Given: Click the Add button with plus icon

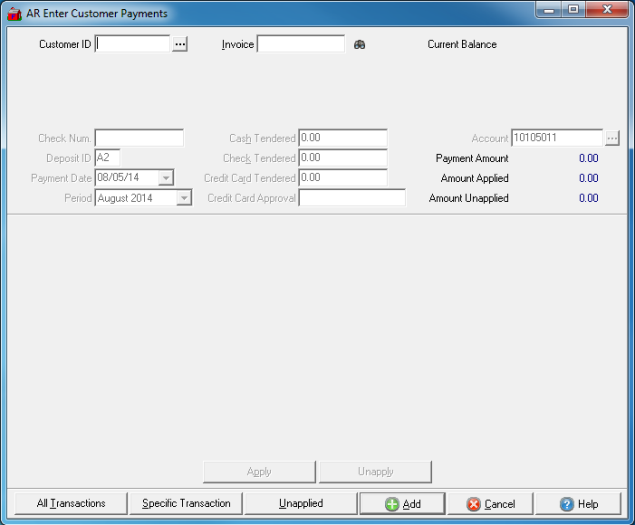Looking at the screenshot, I should tap(402, 504).
